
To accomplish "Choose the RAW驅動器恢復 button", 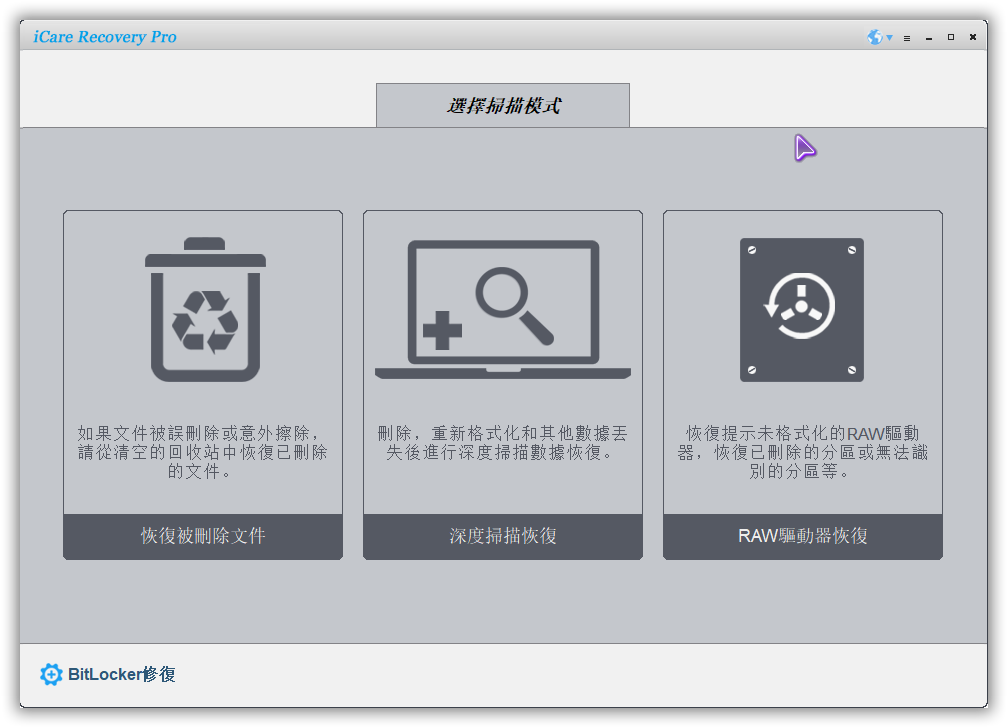I will pyautogui.click(x=802, y=536).
